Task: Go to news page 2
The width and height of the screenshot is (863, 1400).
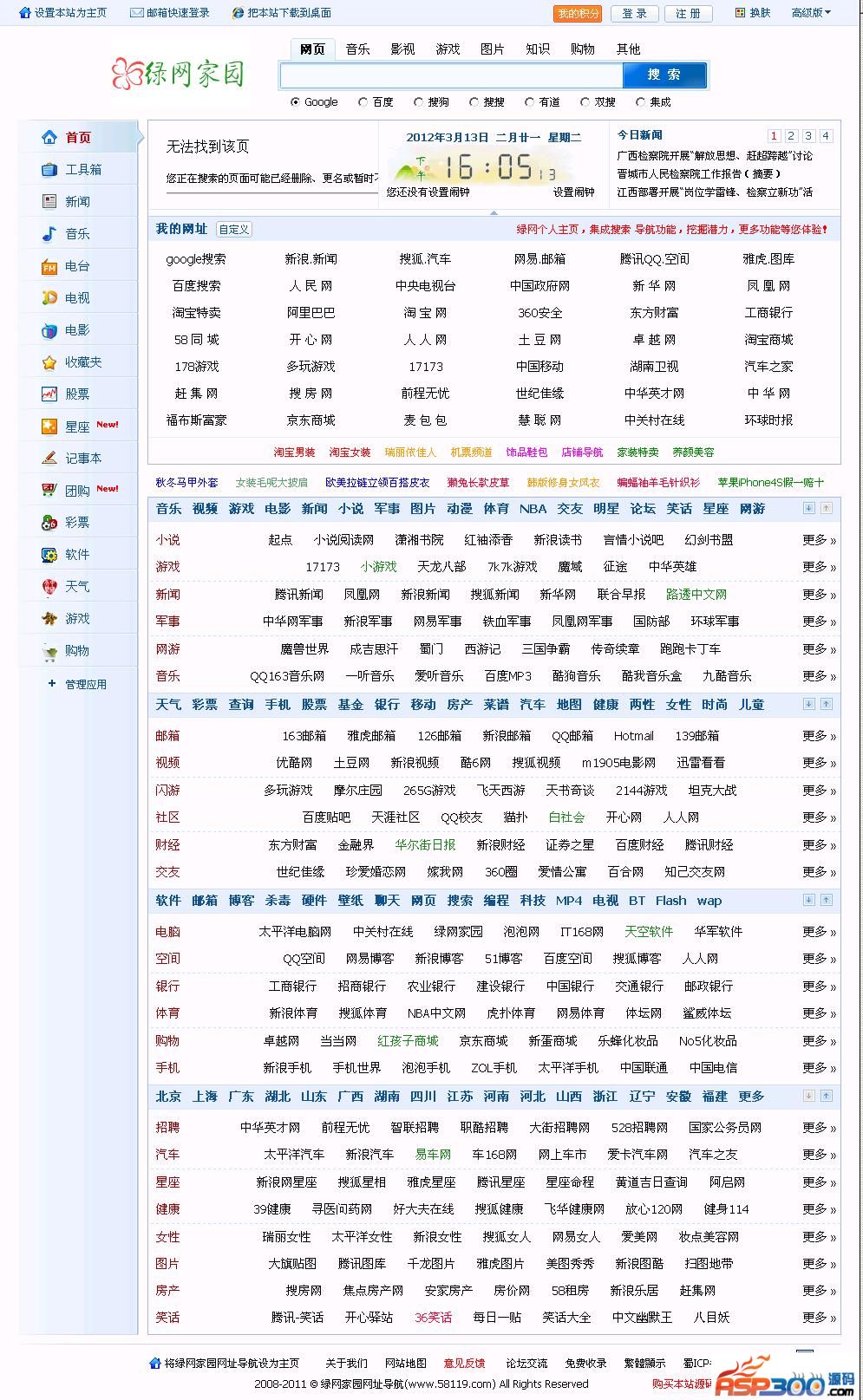Action: [x=791, y=135]
